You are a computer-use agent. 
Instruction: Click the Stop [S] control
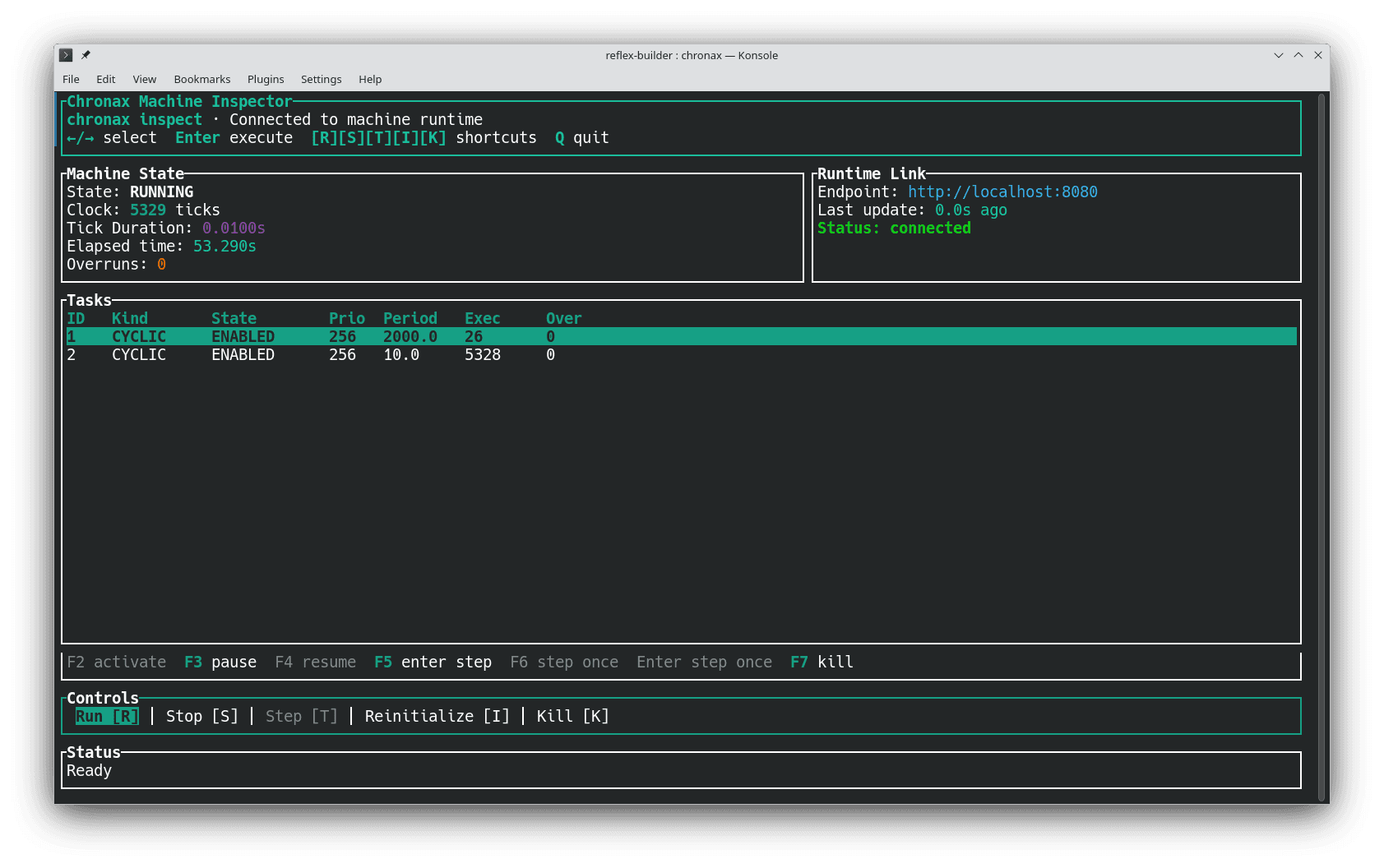coord(201,716)
